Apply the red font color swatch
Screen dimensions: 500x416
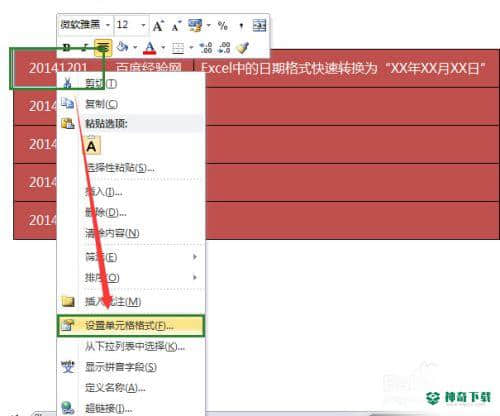pyautogui.click(x=150, y=48)
